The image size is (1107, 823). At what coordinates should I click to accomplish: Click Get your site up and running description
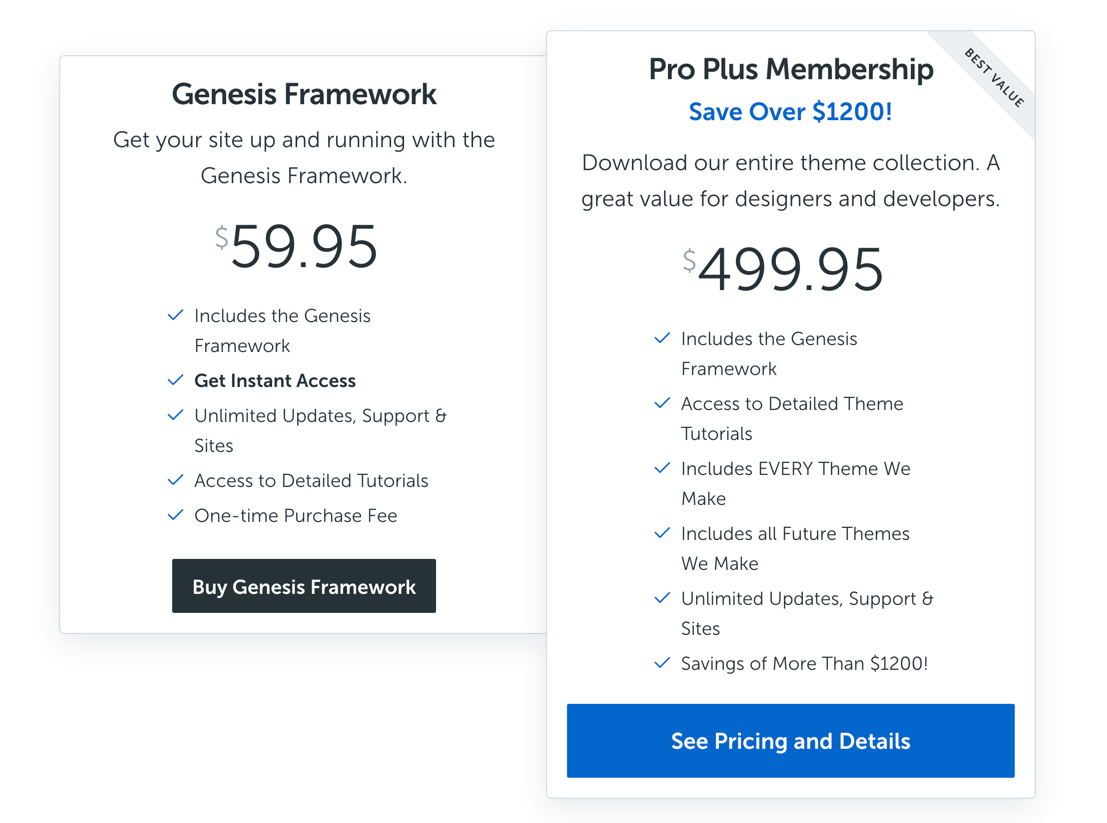[x=304, y=157]
